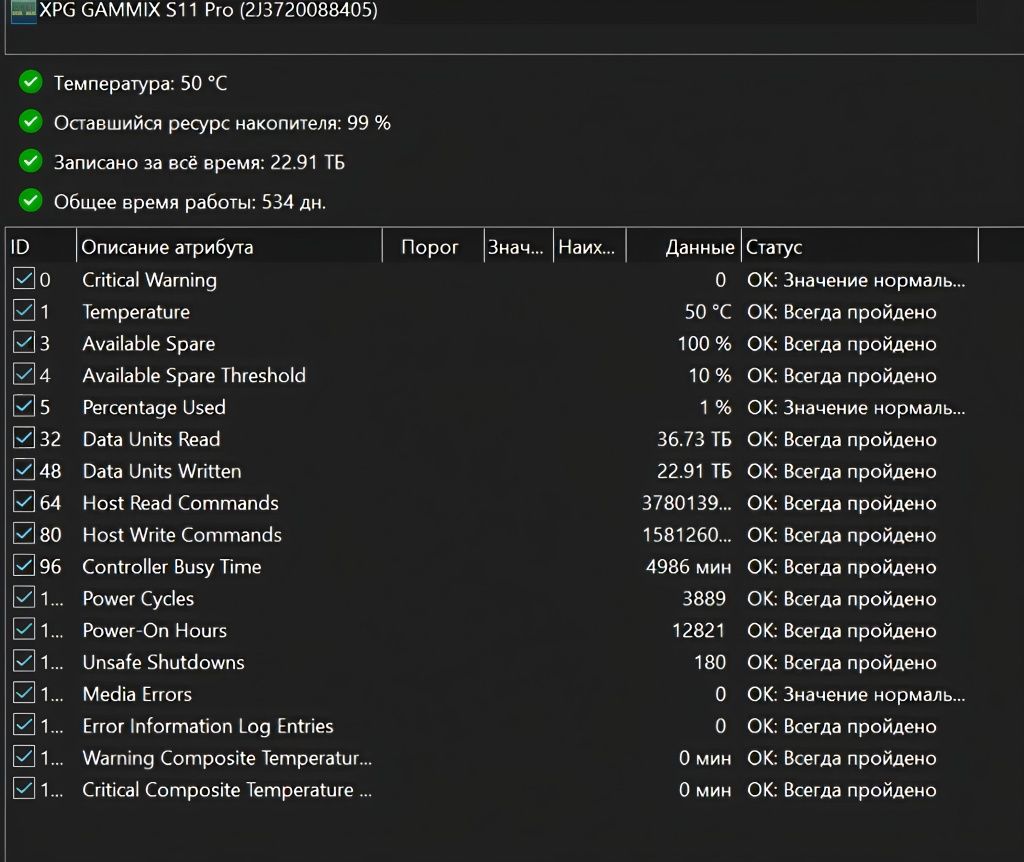The image size is (1024, 862).
Task: Click the green check beside Оставшийся ресурс накопителя
Action: (31, 122)
